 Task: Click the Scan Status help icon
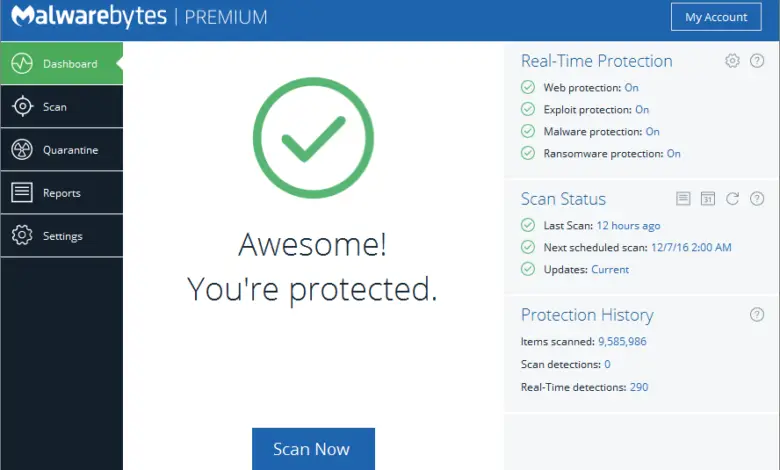tap(757, 199)
